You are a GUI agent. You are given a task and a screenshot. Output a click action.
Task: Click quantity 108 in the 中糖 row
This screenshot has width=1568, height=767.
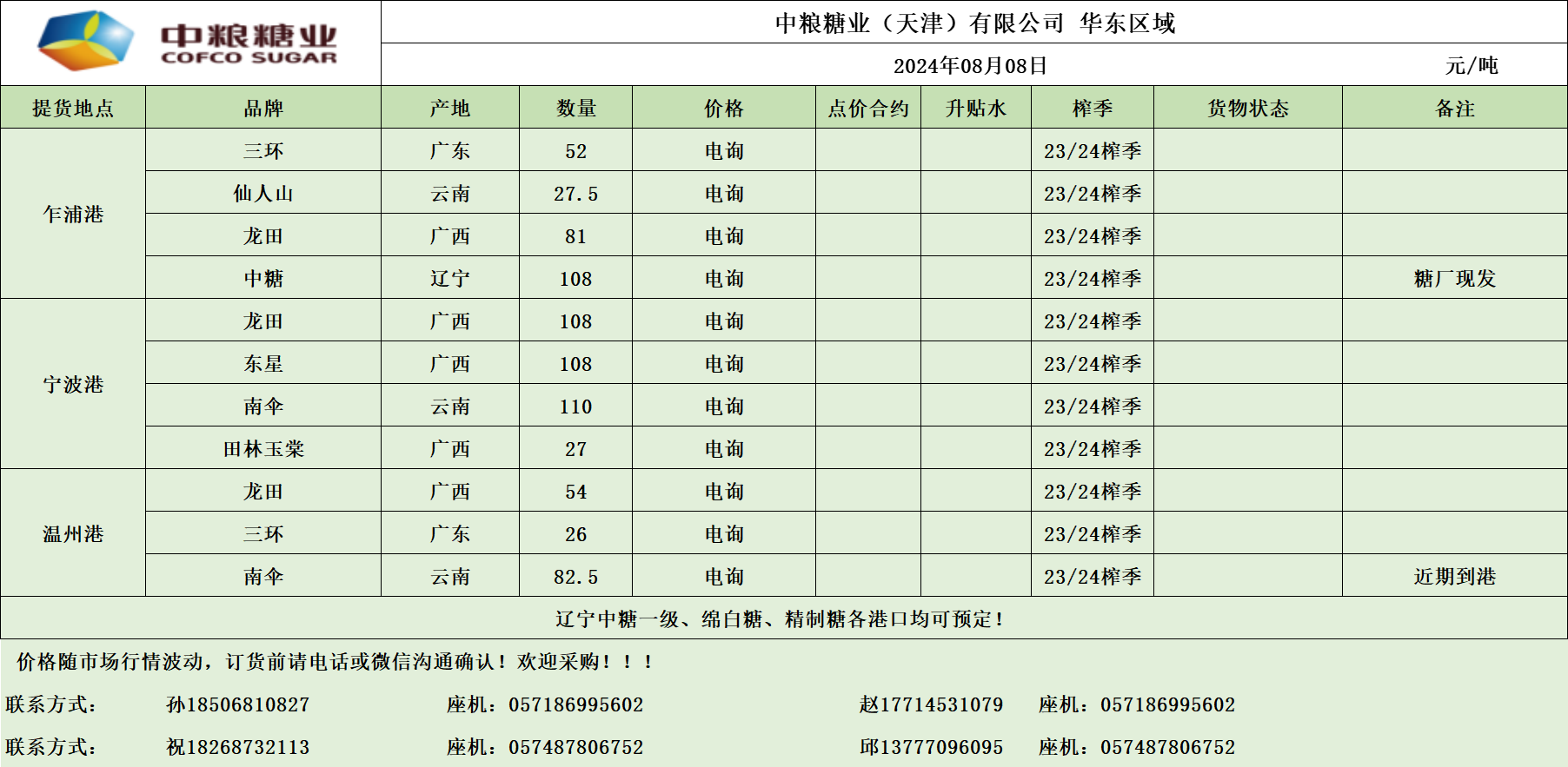[x=576, y=279]
